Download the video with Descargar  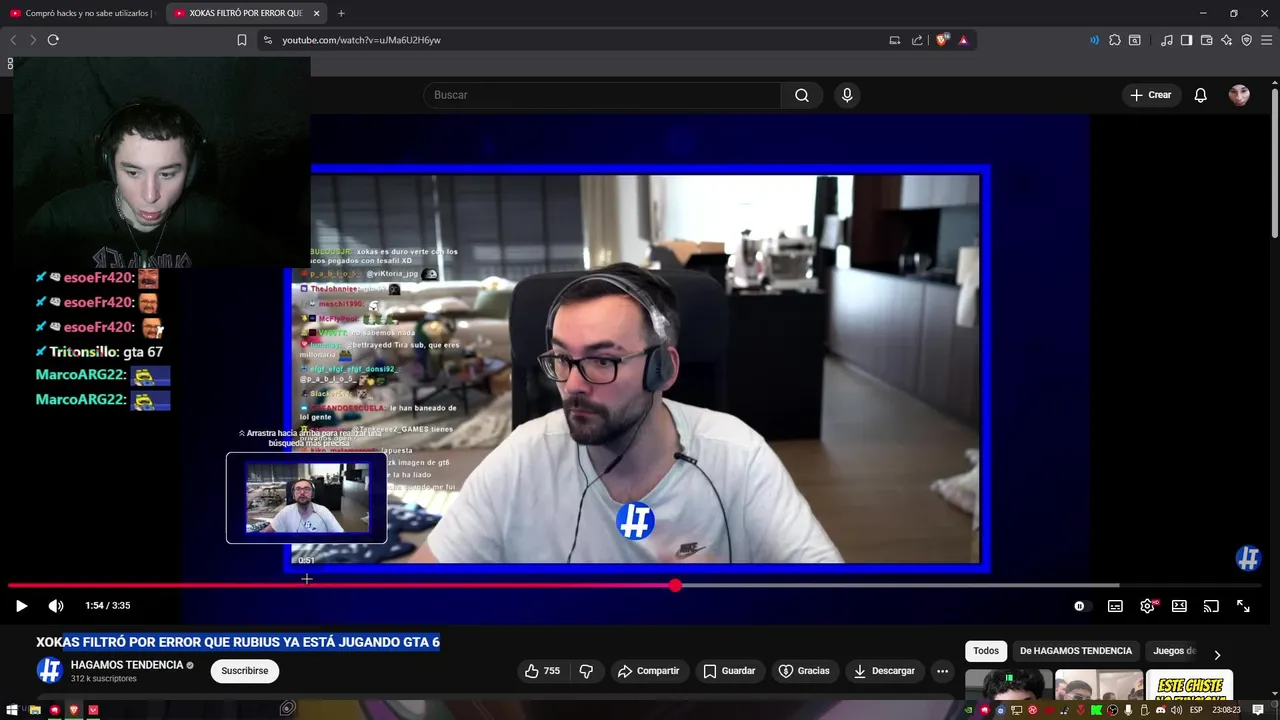point(883,671)
